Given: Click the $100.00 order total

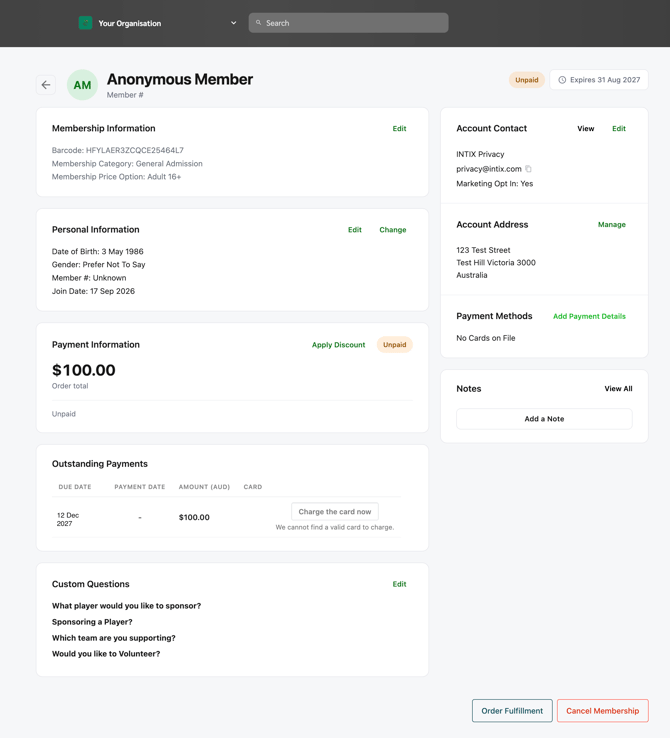Looking at the screenshot, I should (x=83, y=370).
